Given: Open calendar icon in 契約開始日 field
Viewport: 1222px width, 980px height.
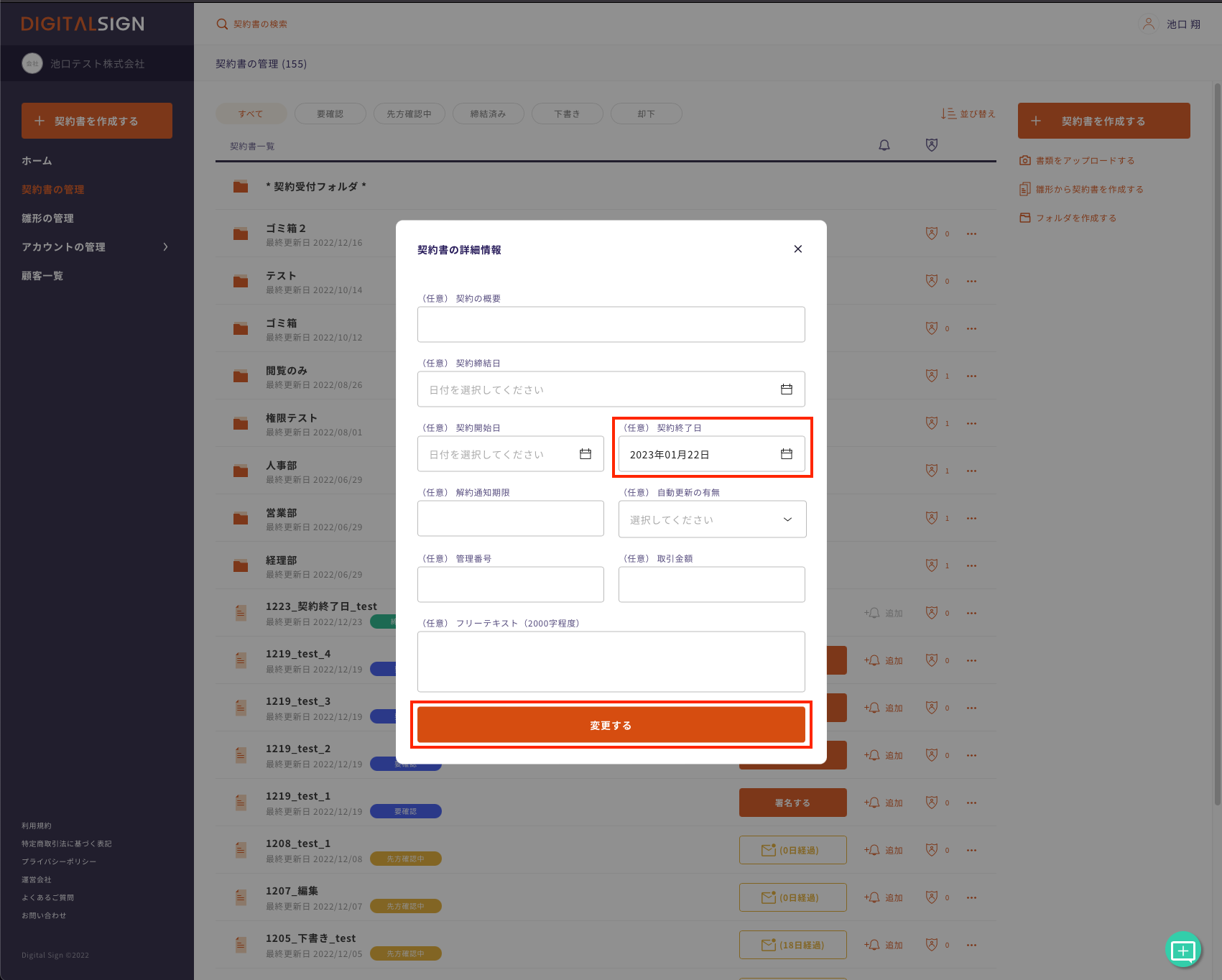Looking at the screenshot, I should pos(585,454).
